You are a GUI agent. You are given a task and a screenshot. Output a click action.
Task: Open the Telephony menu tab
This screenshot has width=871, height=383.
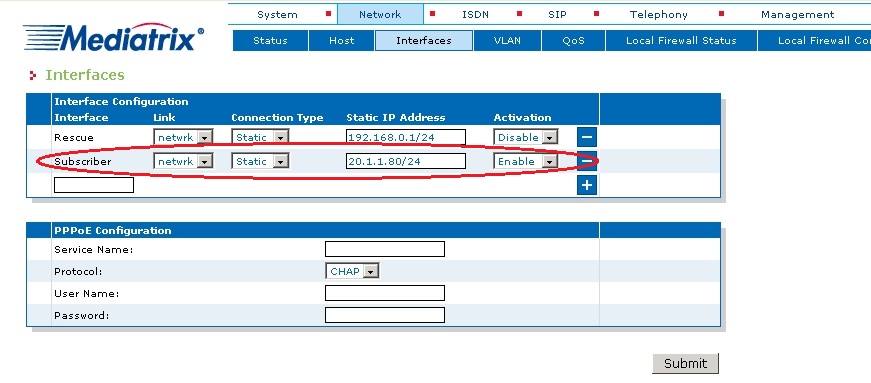point(658,14)
